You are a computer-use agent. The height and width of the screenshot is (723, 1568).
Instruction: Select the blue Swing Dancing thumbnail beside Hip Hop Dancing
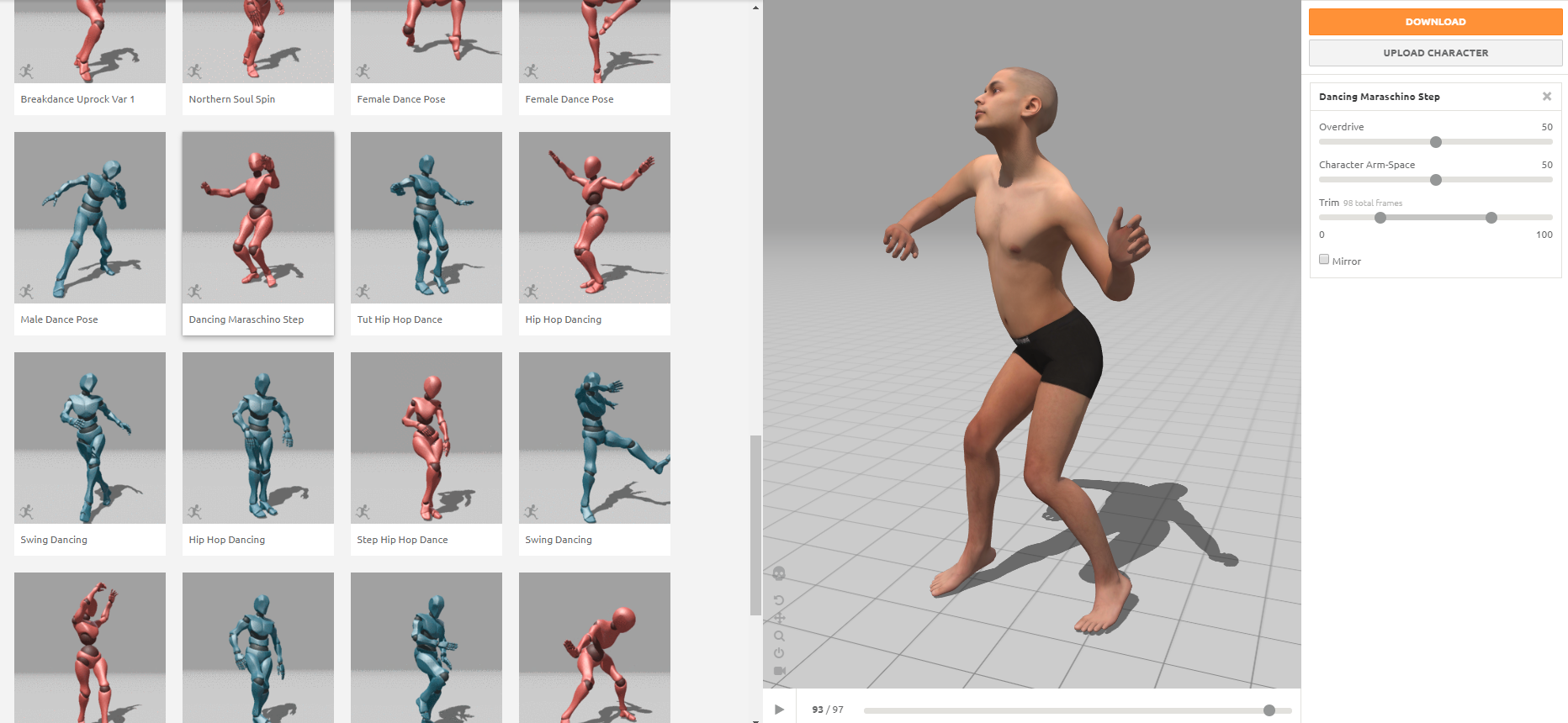click(x=90, y=438)
